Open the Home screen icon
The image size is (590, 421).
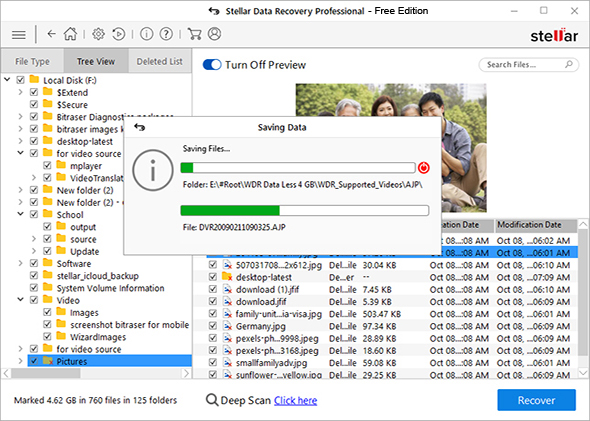click(x=70, y=34)
